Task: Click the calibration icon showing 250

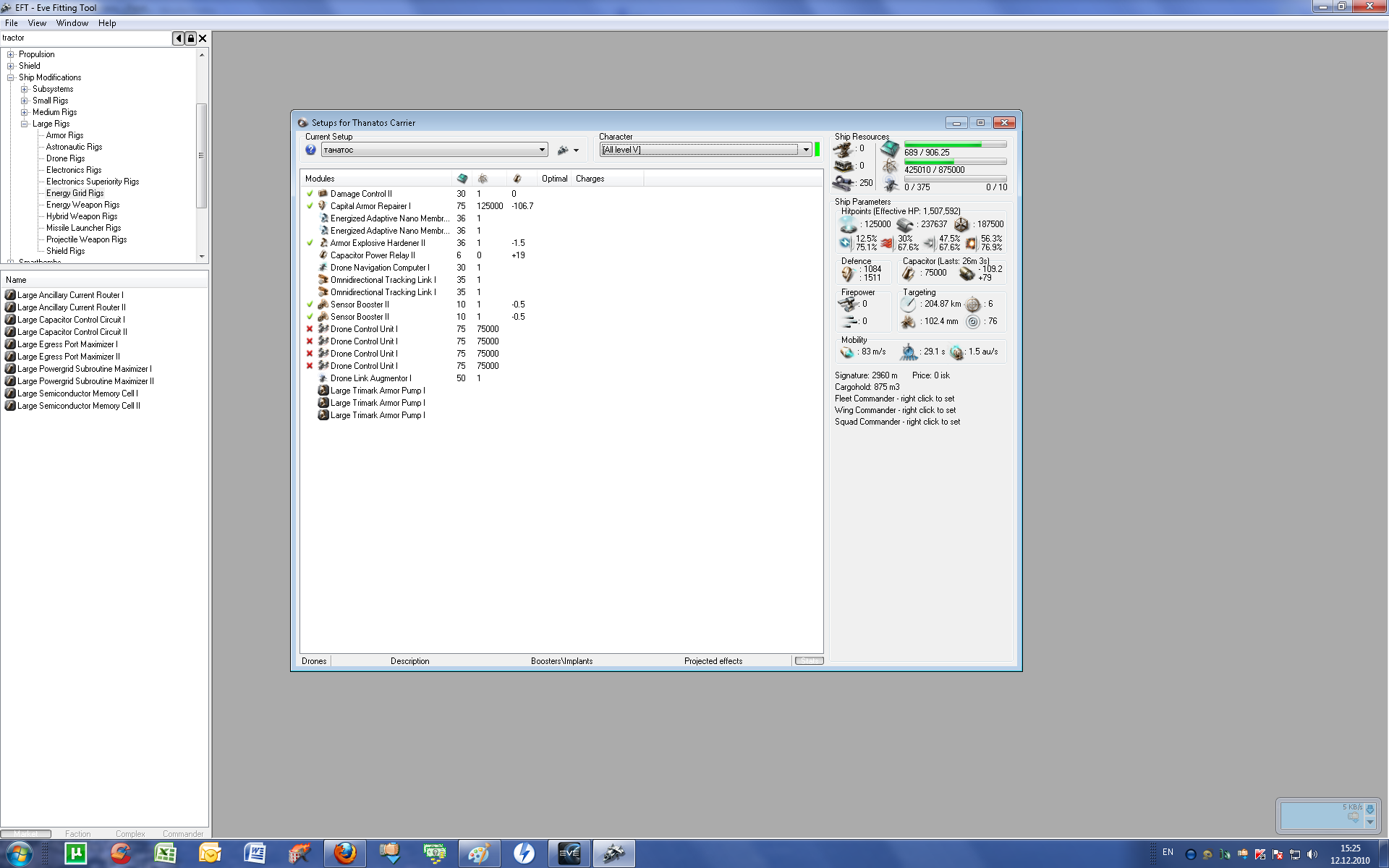Action: point(844,184)
